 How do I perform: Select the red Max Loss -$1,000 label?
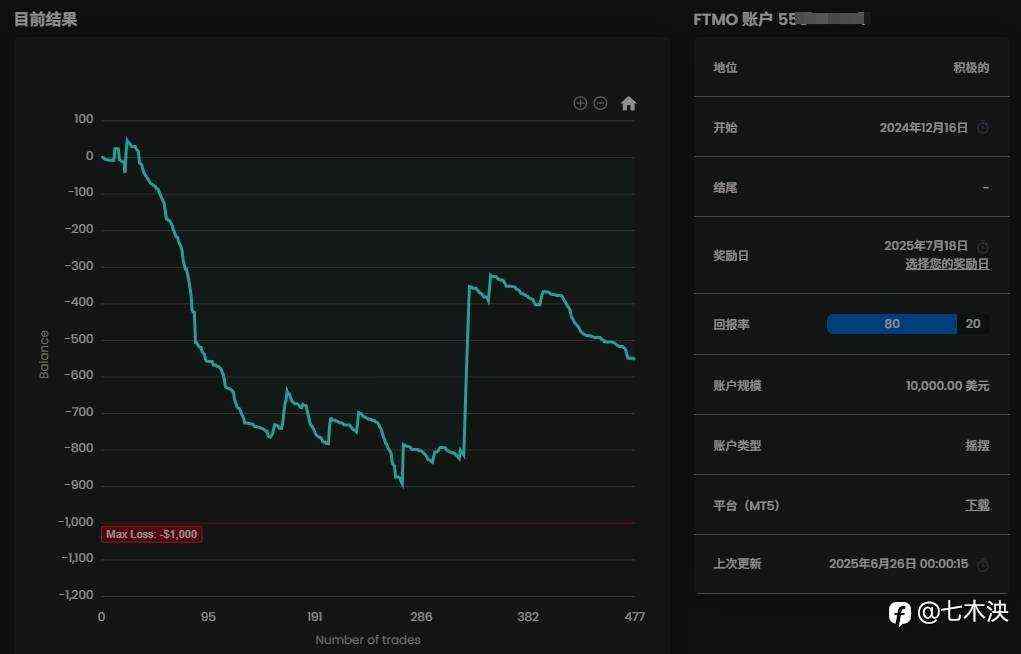152,534
